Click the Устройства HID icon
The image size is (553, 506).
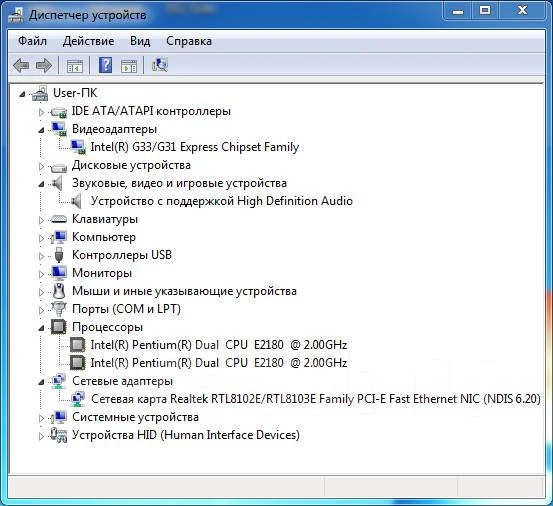pyautogui.click(x=59, y=435)
